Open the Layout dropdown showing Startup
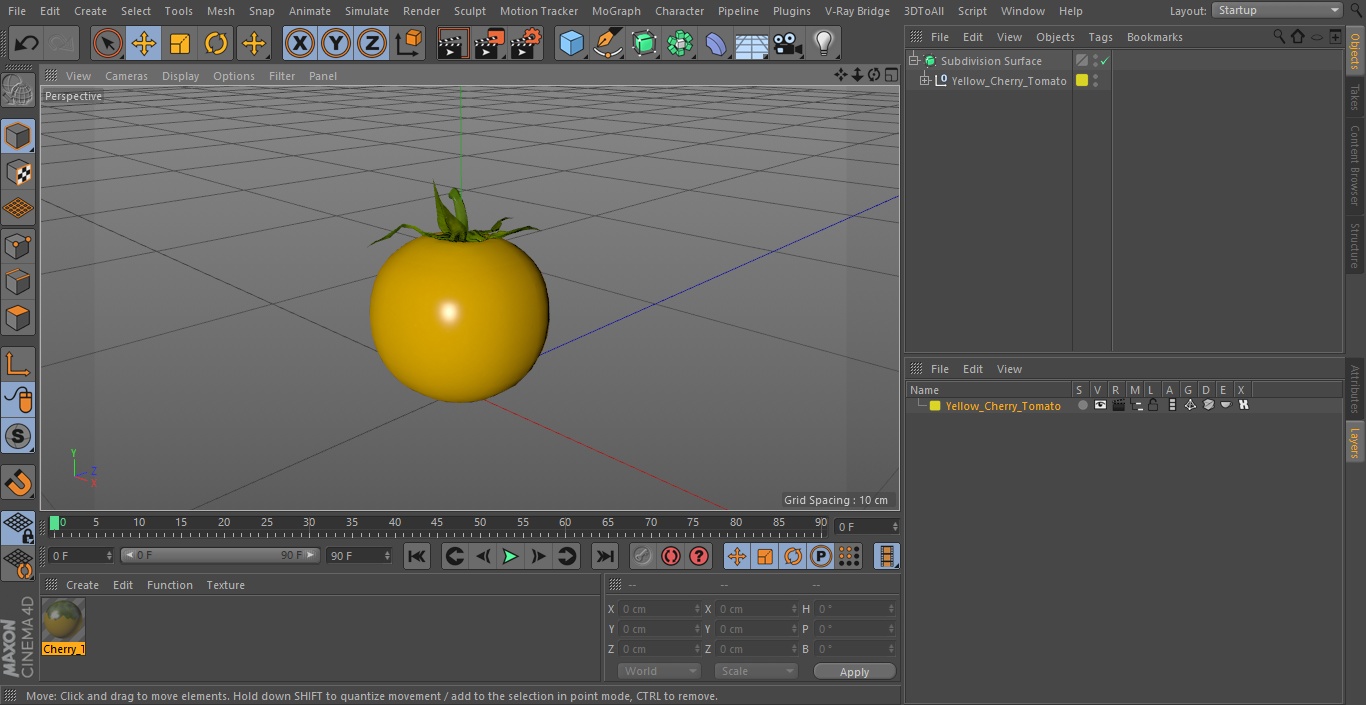 [x=1277, y=10]
